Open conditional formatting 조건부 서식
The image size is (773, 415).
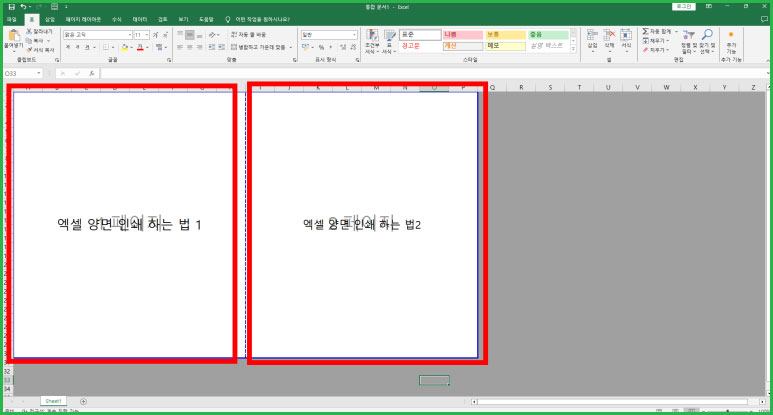point(372,41)
